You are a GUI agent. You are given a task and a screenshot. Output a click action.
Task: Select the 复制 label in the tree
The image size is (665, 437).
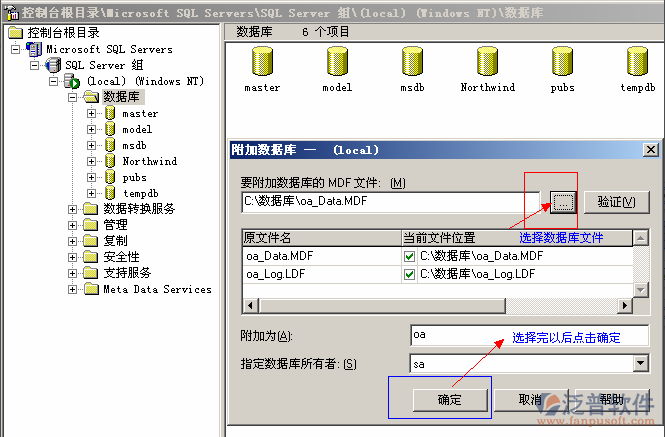point(115,241)
